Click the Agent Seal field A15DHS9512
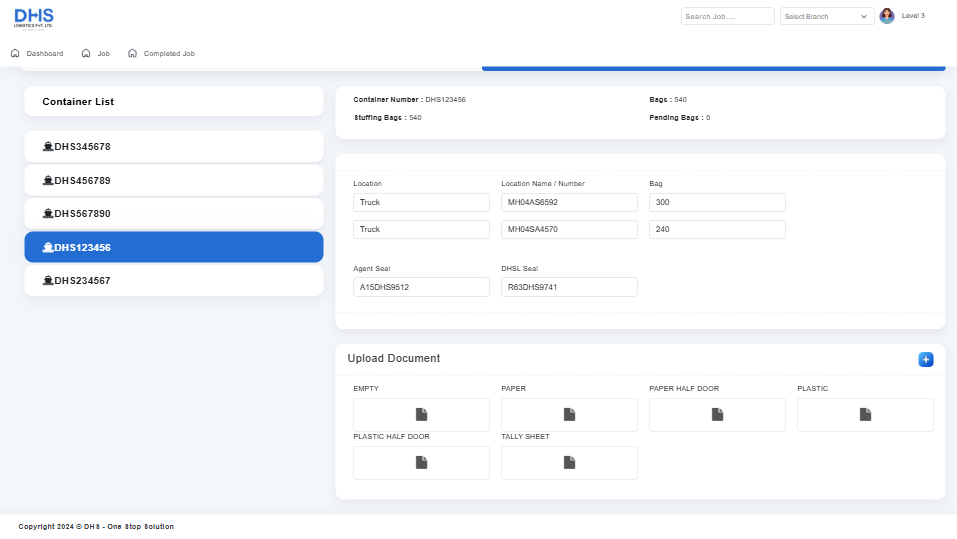Screen dimensions: 957x539 (x=421, y=287)
